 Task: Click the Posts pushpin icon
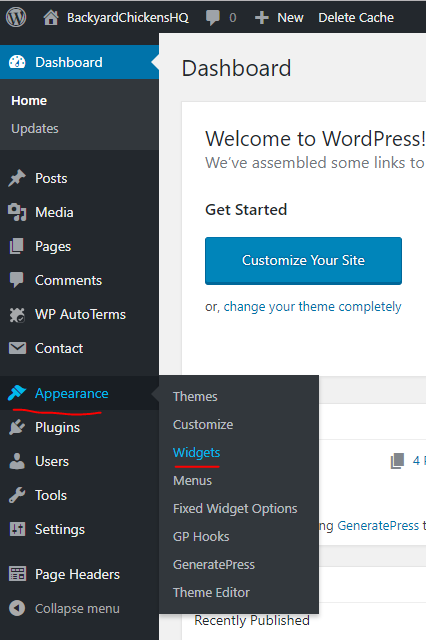pos(17,178)
